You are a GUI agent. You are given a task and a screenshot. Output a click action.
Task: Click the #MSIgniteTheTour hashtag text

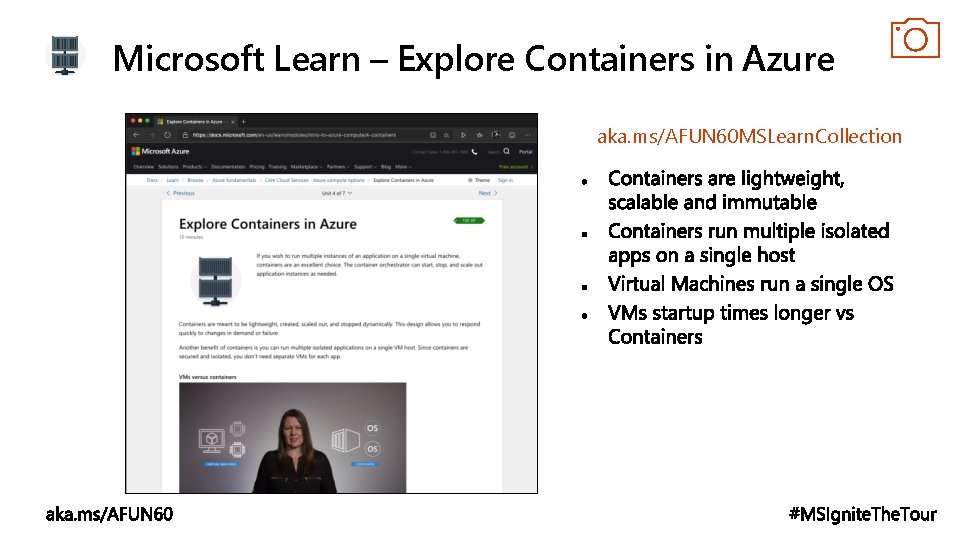point(863,514)
